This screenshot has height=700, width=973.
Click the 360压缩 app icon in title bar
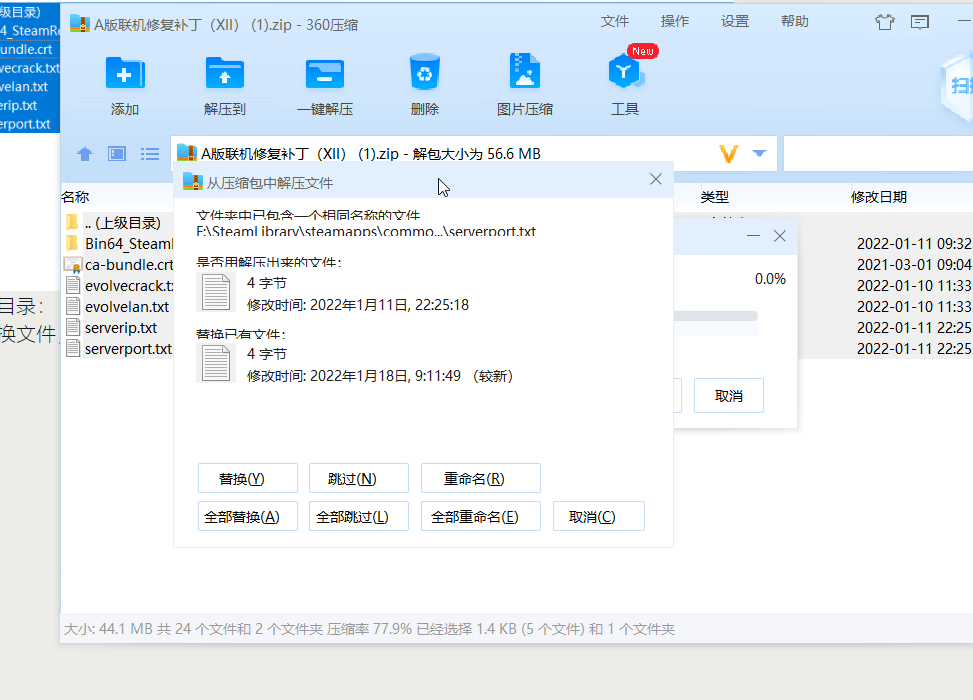[x=80, y=24]
